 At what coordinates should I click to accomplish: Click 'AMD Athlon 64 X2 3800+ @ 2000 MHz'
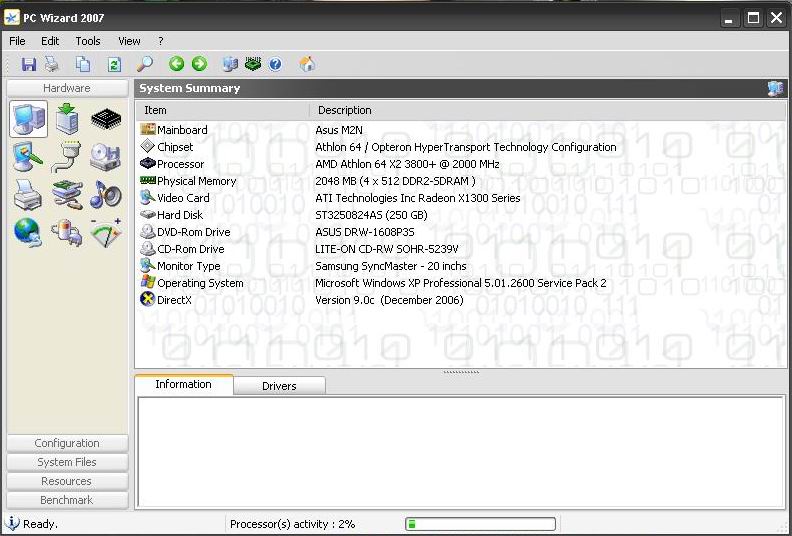pyautogui.click(x=407, y=164)
